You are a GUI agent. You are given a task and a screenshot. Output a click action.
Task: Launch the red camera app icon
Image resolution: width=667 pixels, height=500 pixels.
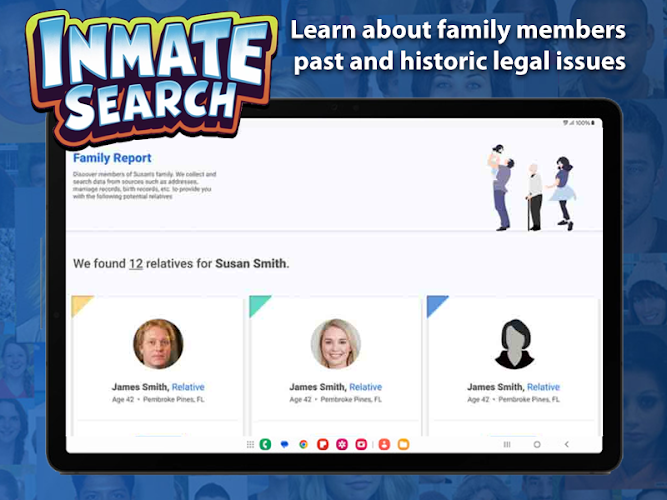pos(361,444)
